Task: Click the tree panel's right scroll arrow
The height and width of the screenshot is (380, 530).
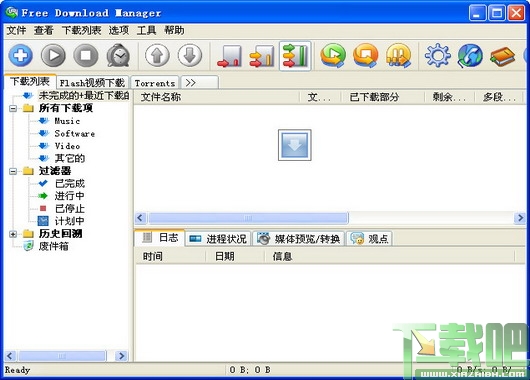Action: tap(121, 356)
